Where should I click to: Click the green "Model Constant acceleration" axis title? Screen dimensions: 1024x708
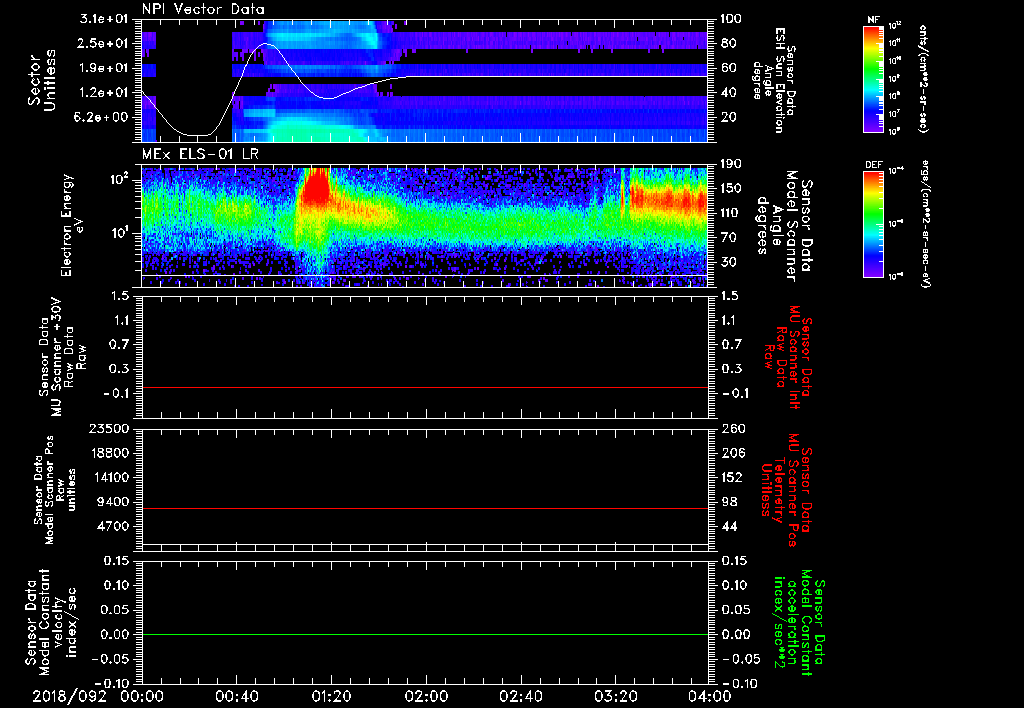coord(798,624)
